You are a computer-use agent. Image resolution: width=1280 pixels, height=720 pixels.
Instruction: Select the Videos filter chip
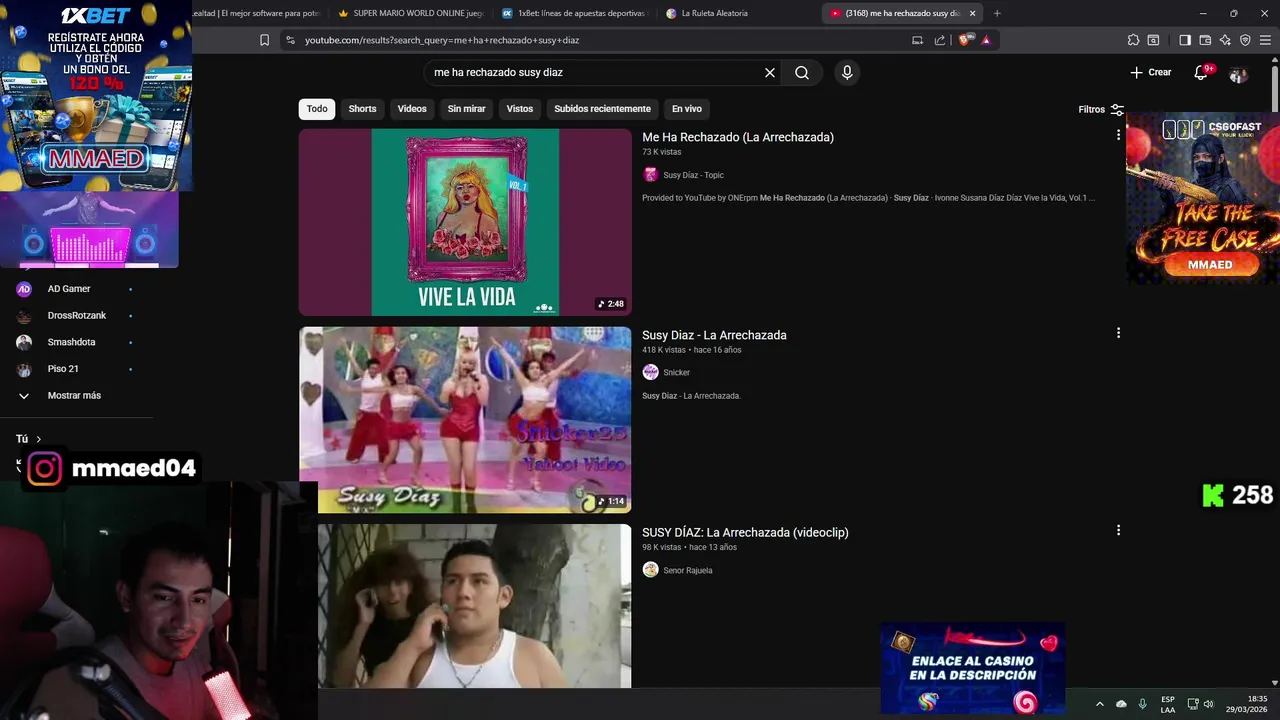click(412, 109)
